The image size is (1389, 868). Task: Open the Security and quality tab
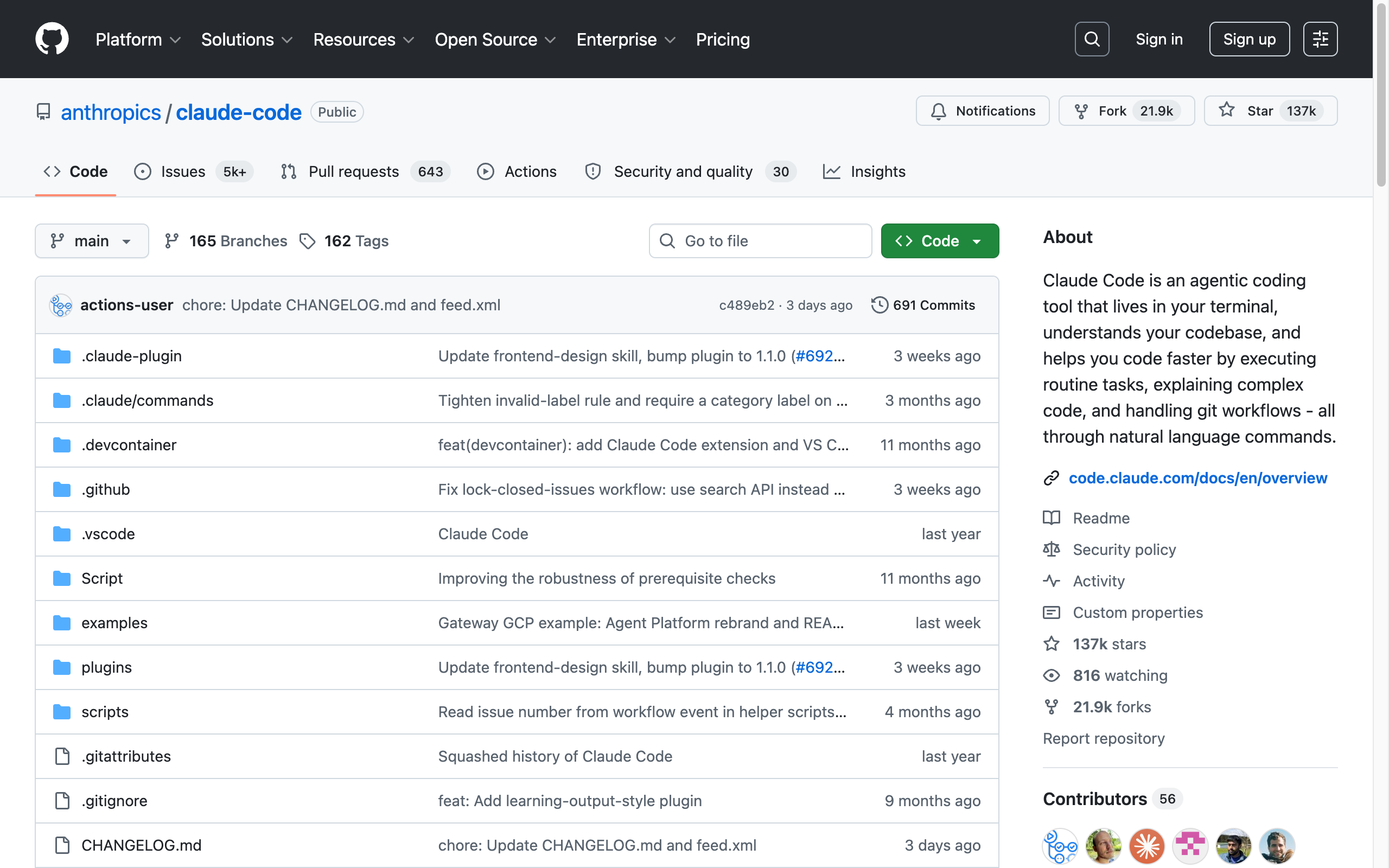[691, 171]
